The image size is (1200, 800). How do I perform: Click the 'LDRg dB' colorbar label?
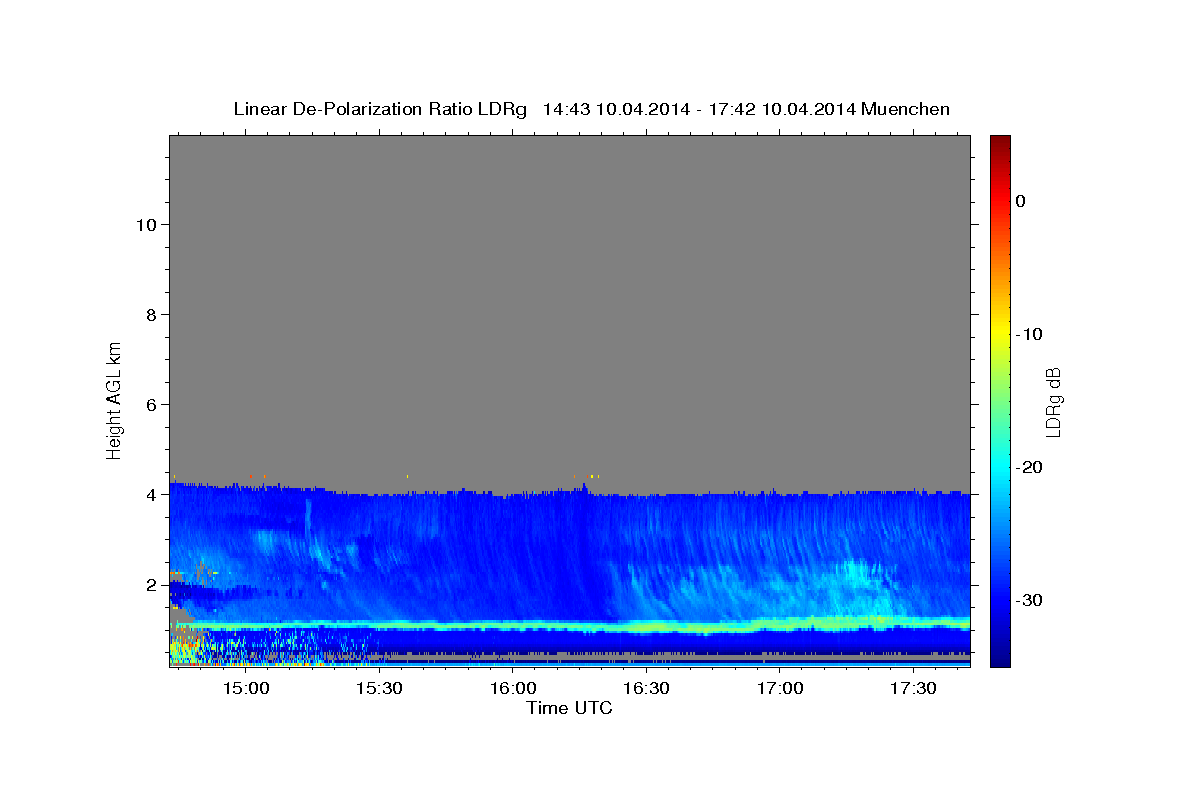click(1053, 401)
